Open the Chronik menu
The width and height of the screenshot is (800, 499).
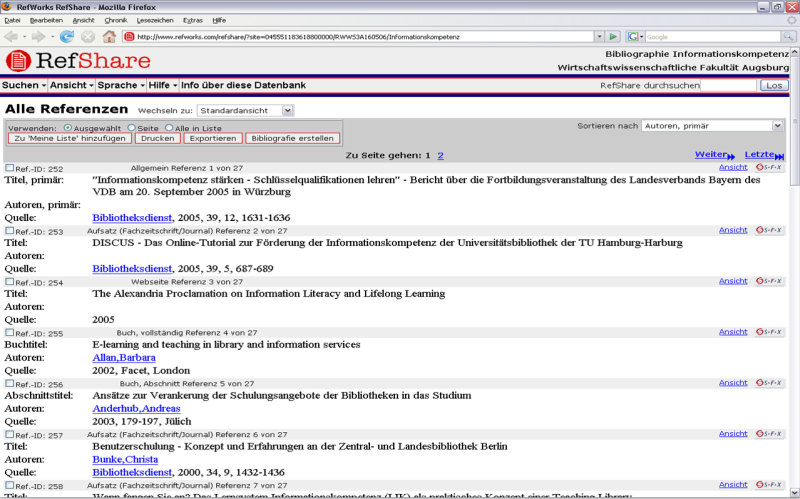116,20
